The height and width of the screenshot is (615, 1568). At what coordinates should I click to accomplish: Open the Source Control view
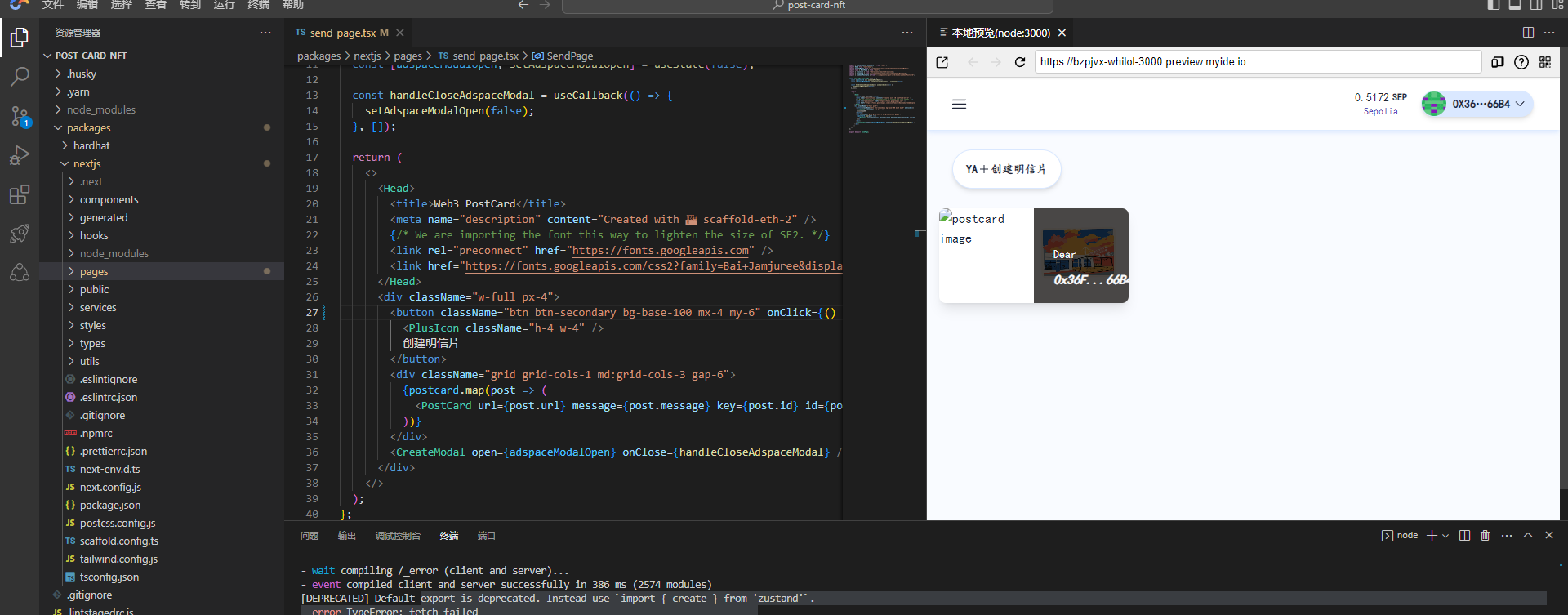20,116
